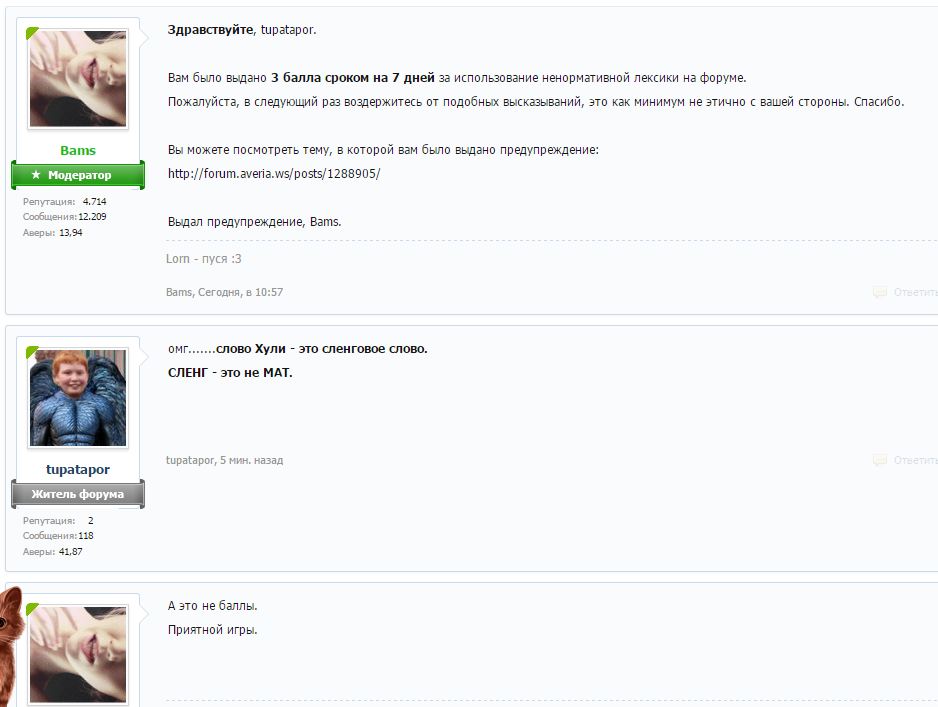Open tupatapor's avatar picture
Viewport: 938px width, 707px height.
(x=78, y=398)
